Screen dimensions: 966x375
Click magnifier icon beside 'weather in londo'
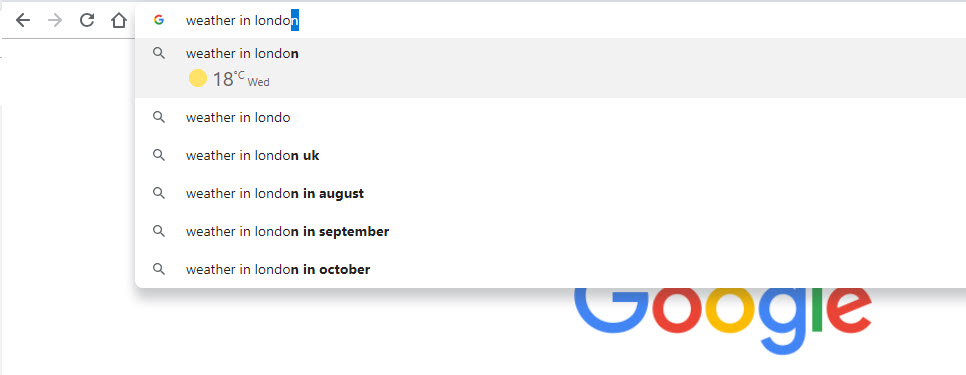[x=159, y=117]
